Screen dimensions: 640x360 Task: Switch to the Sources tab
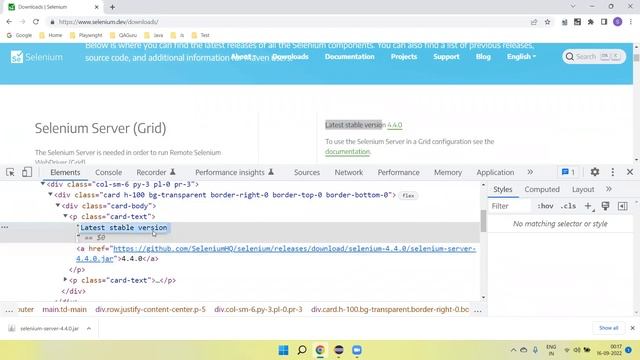coord(307,172)
